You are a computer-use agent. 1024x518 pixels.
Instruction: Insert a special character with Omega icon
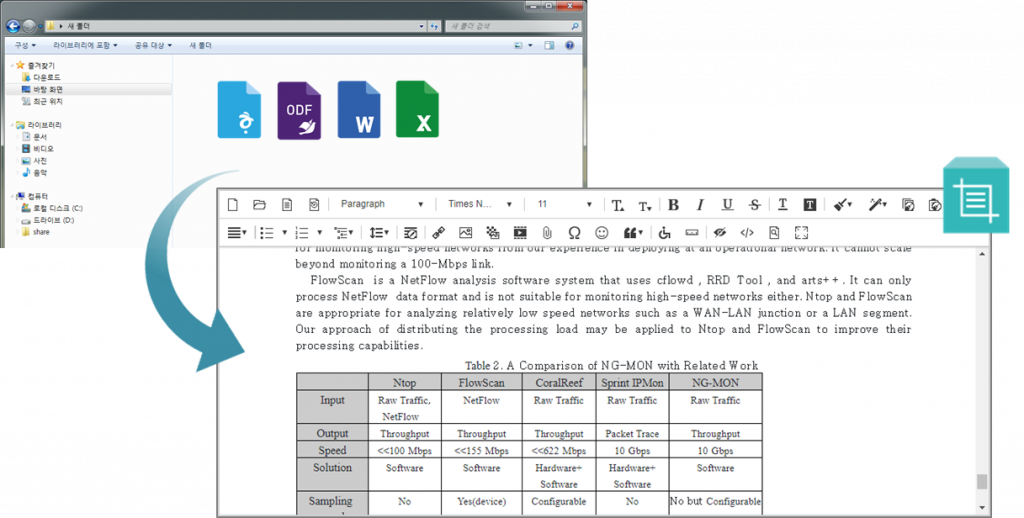(574, 233)
